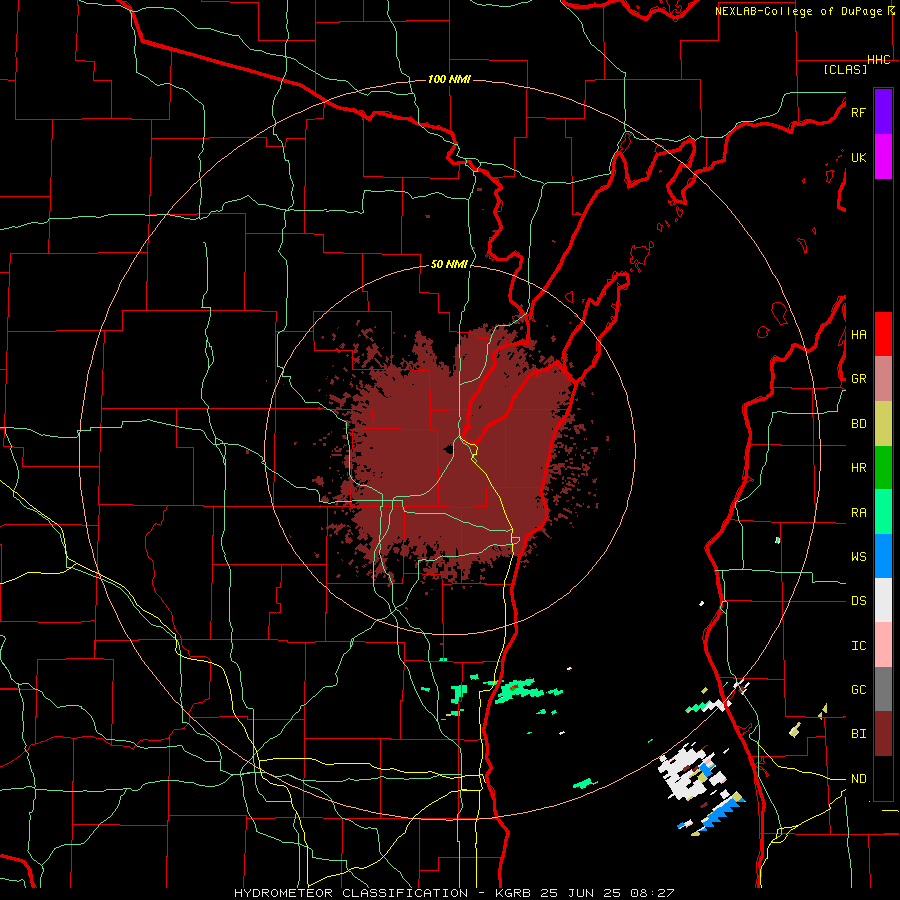The width and height of the screenshot is (900, 900).
Task: Click the HR legend label
Action: click(x=858, y=468)
